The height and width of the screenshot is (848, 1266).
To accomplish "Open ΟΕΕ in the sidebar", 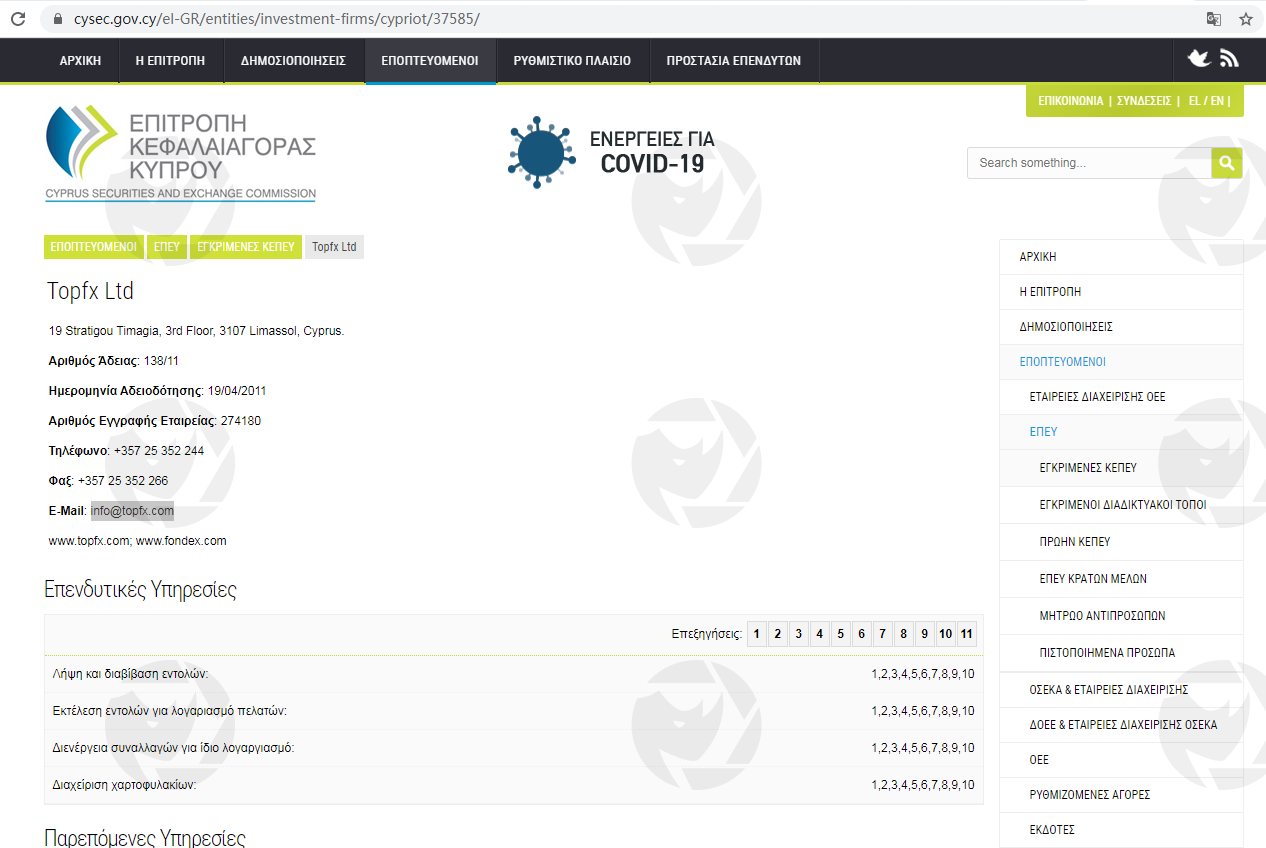I will pos(1121,759).
